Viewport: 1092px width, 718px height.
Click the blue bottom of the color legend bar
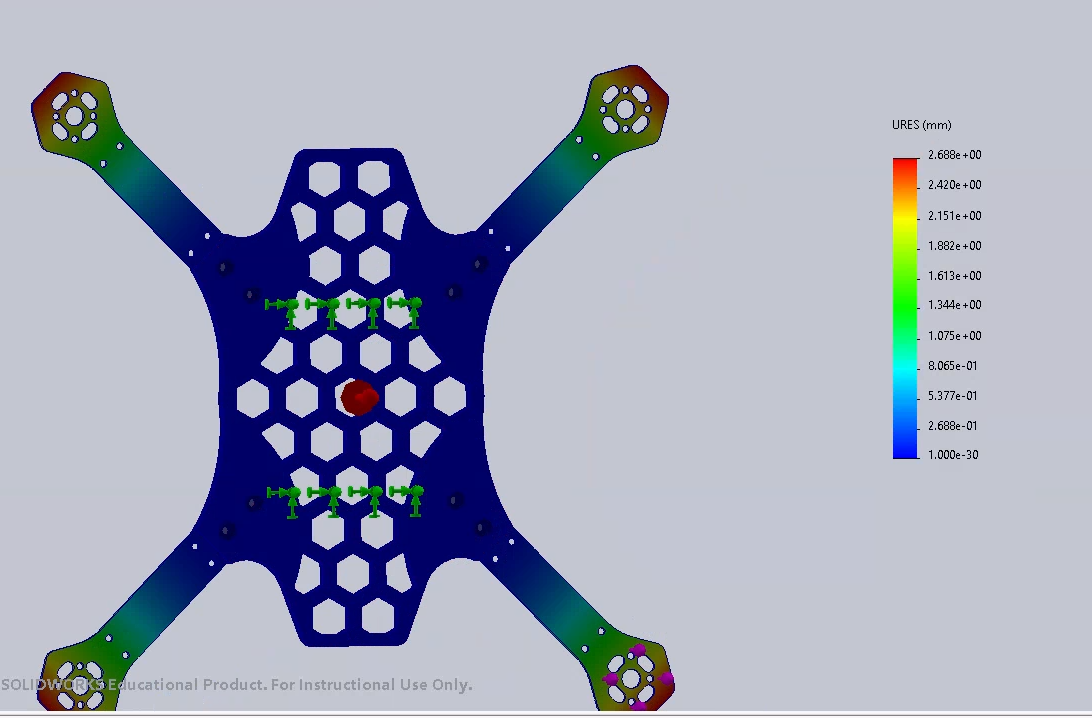point(905,448)
